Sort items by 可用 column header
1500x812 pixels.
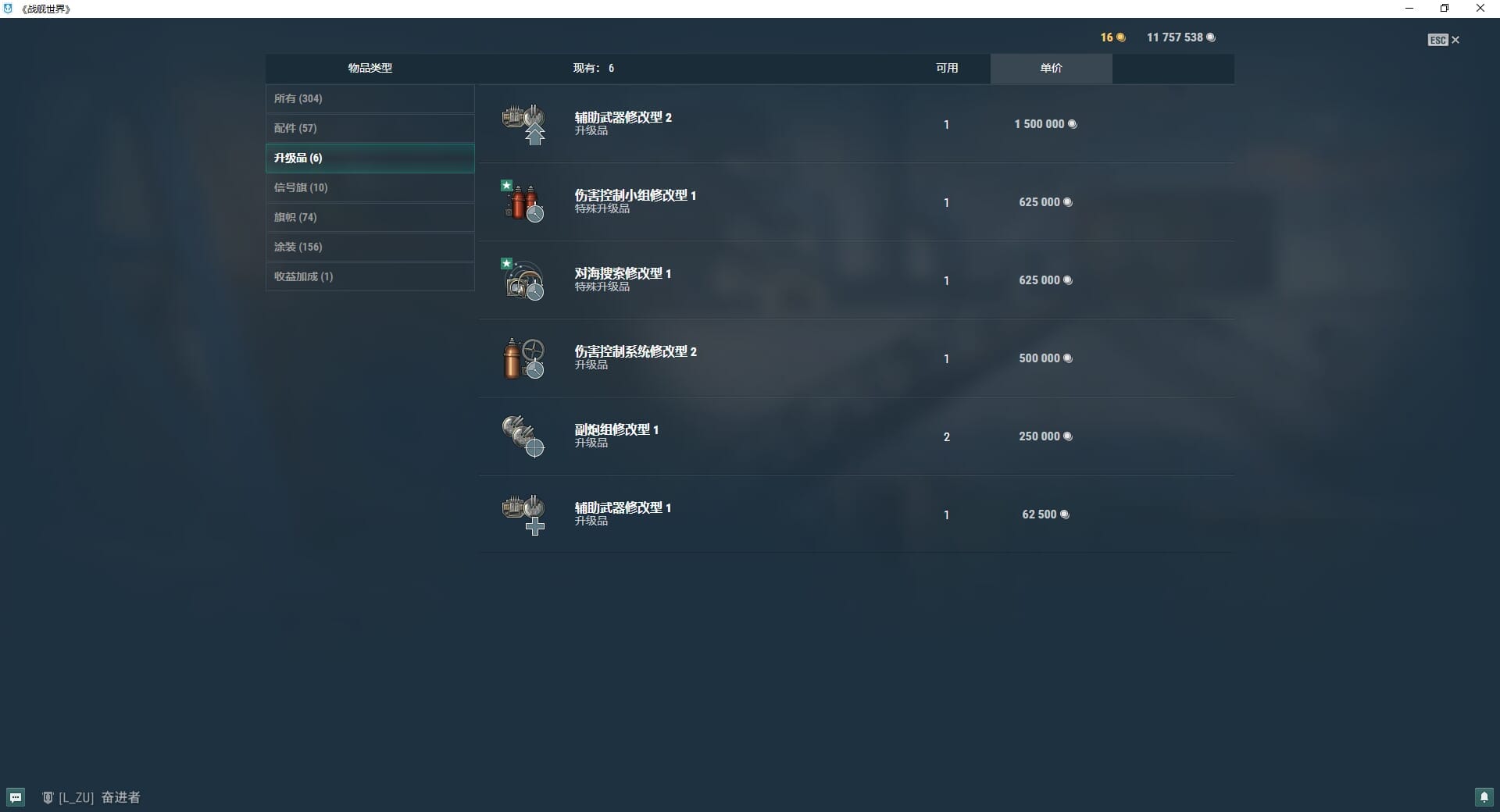[x=947, y=68]
